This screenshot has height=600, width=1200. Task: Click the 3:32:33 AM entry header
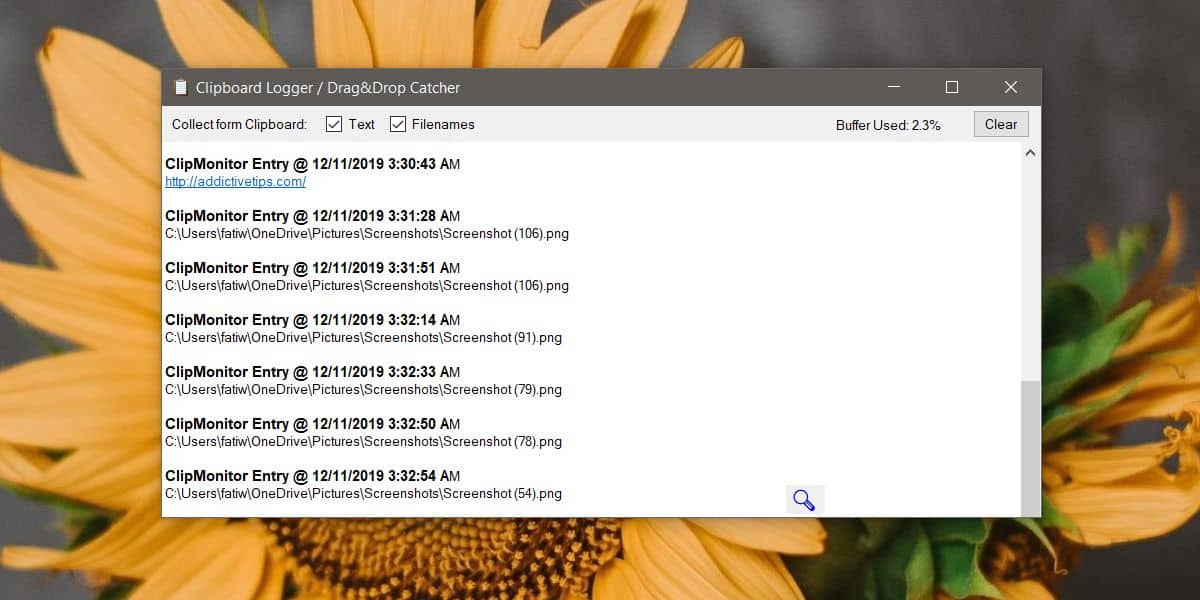[312, 372]
